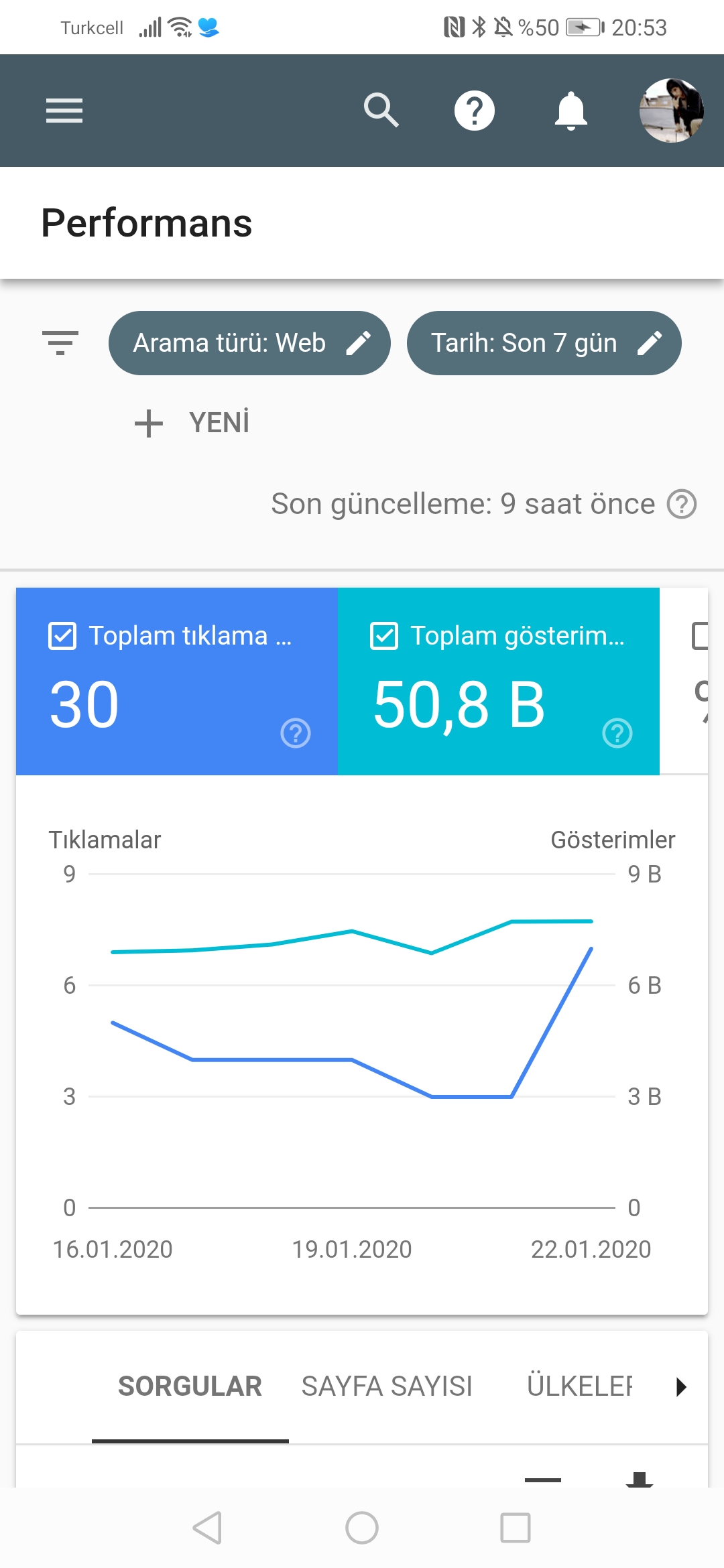Click help icon beside Son güncelleme
The height and width of the screenshot is (1568, 724).
(x=682, y=504)
